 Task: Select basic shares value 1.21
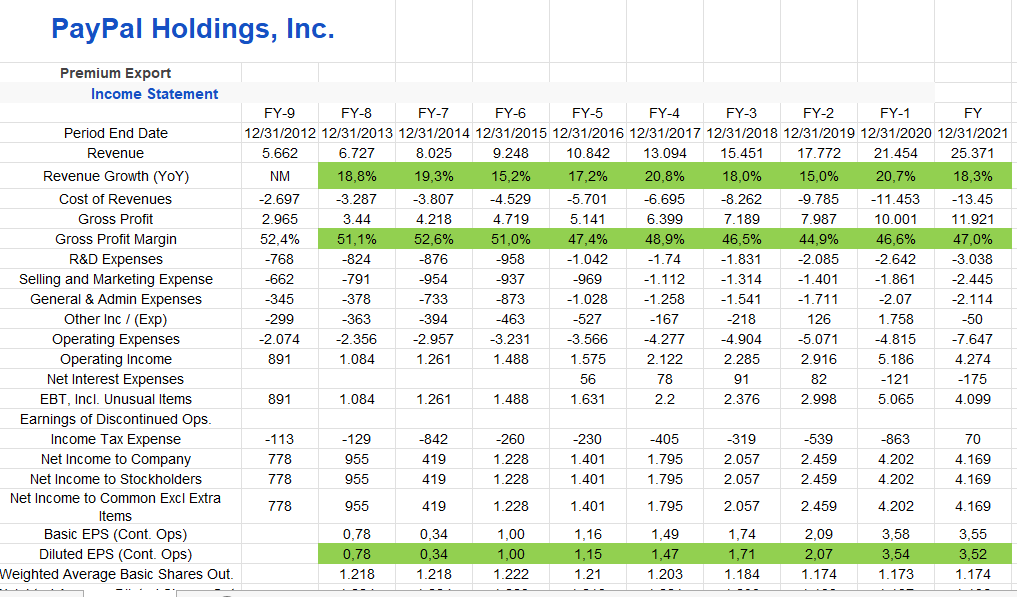tap(588, 574)
